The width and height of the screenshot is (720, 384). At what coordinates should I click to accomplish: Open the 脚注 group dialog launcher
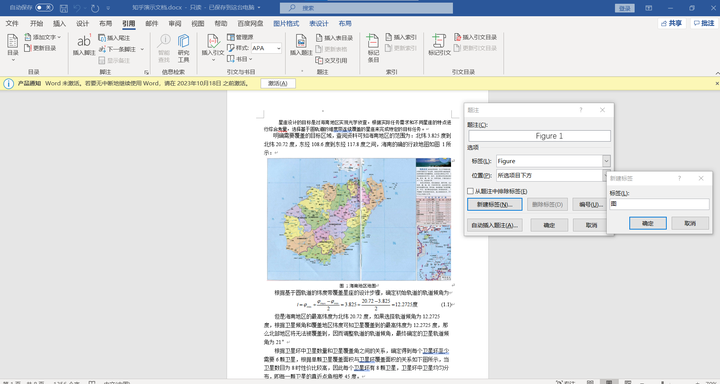click(146, 72)
